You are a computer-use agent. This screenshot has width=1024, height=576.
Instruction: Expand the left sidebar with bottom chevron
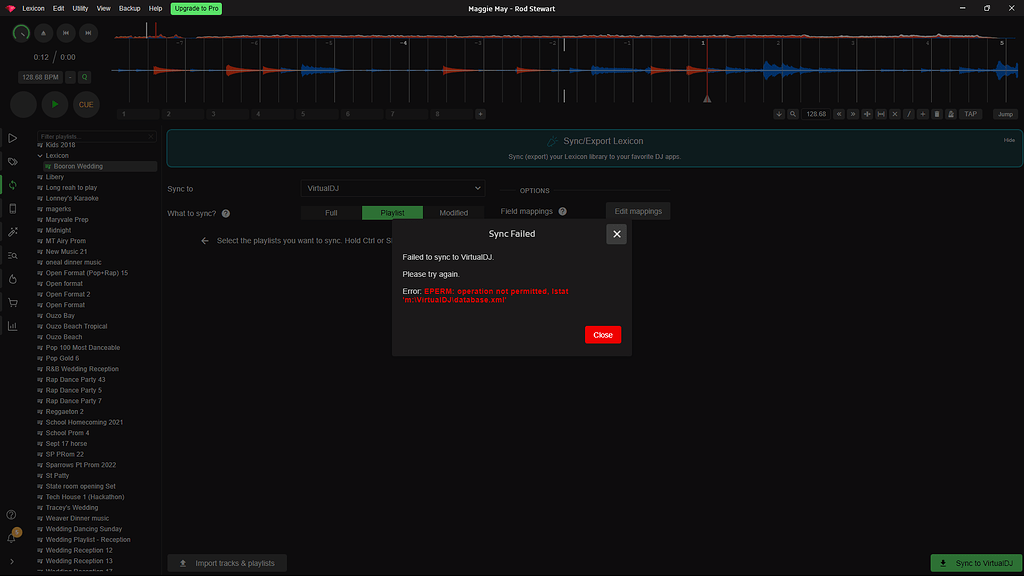(x=12, y=562)
